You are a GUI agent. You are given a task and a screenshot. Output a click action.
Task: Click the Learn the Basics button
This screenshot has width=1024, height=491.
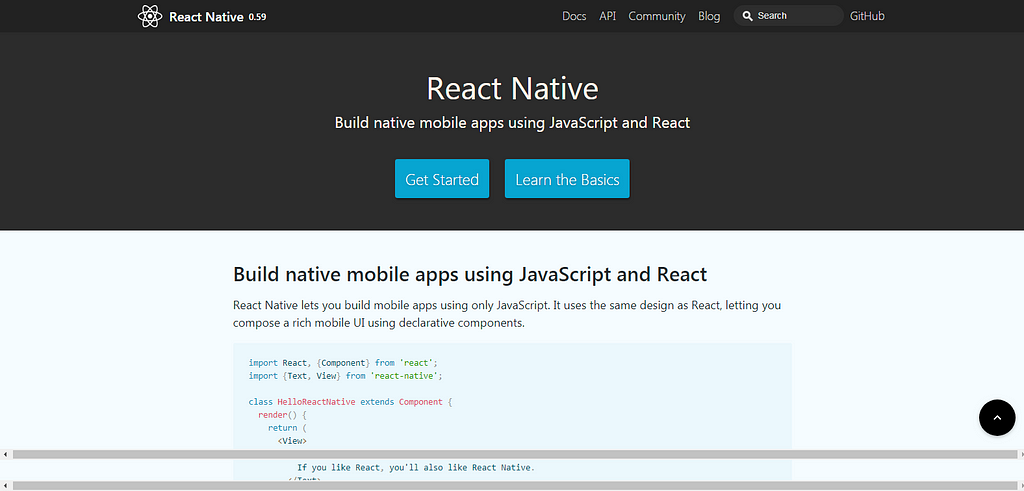(x=568, y=179)
